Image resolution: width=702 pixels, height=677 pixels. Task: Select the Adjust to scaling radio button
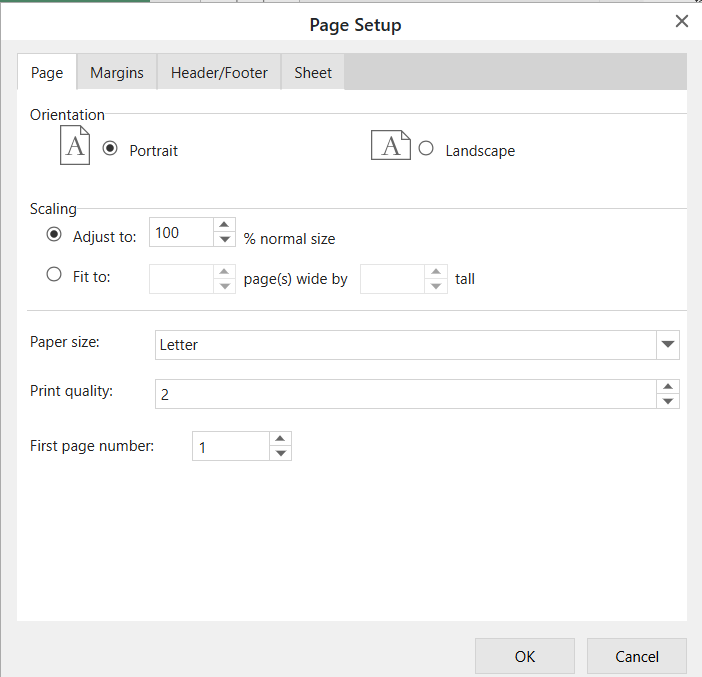54,234
